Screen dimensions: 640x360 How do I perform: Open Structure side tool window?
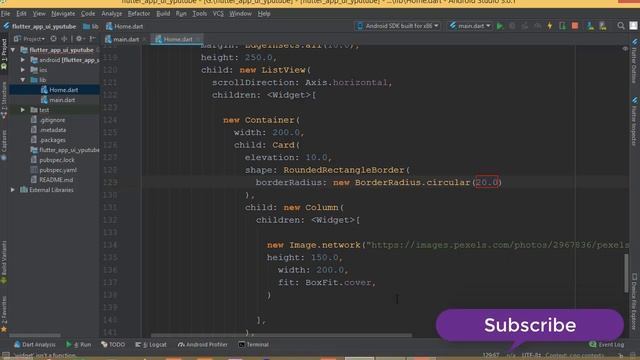pyautogui.click(x=4, y=100)
